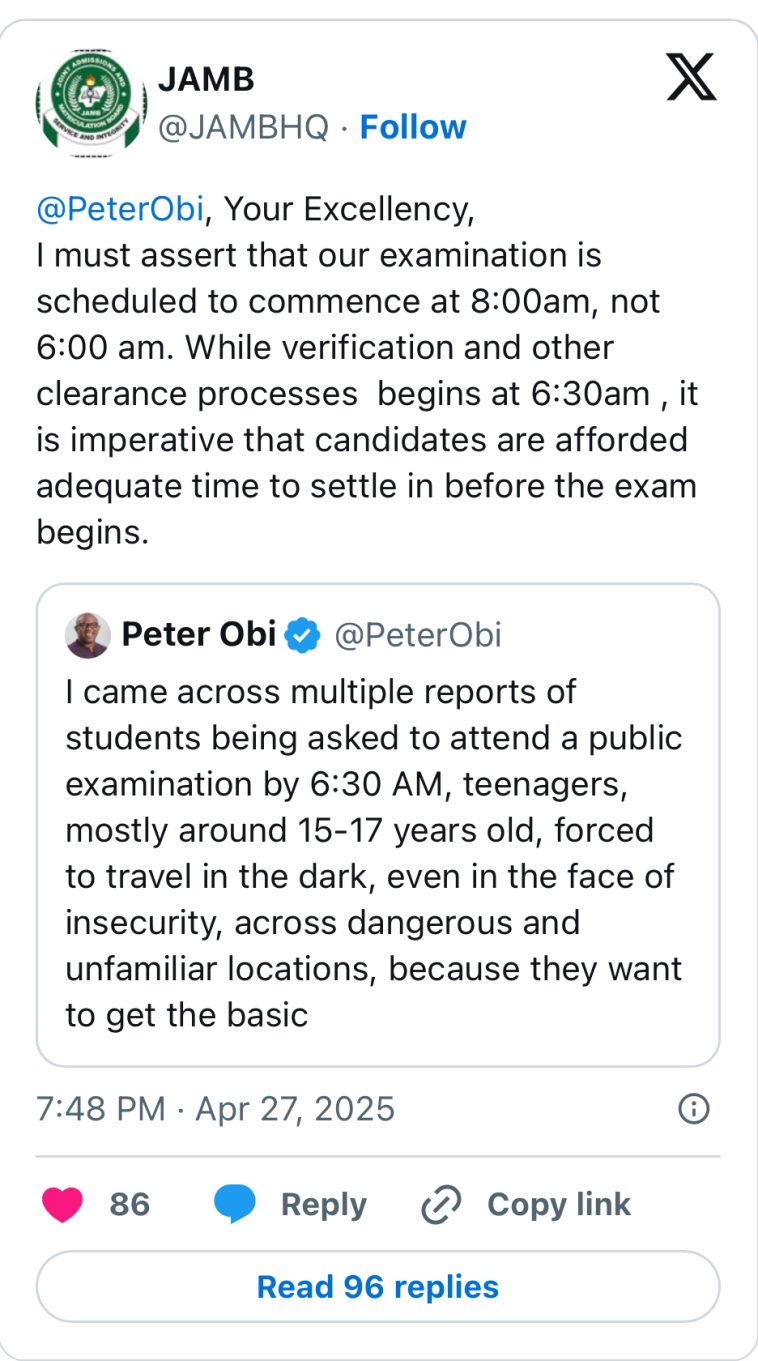Click the @PeterObi mention in the tweet
Viewport: 758px width, 1361px height.
(119, 209)
